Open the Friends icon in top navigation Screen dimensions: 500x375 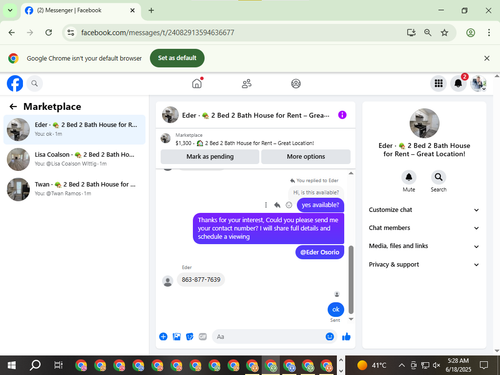tap(247, 83)
